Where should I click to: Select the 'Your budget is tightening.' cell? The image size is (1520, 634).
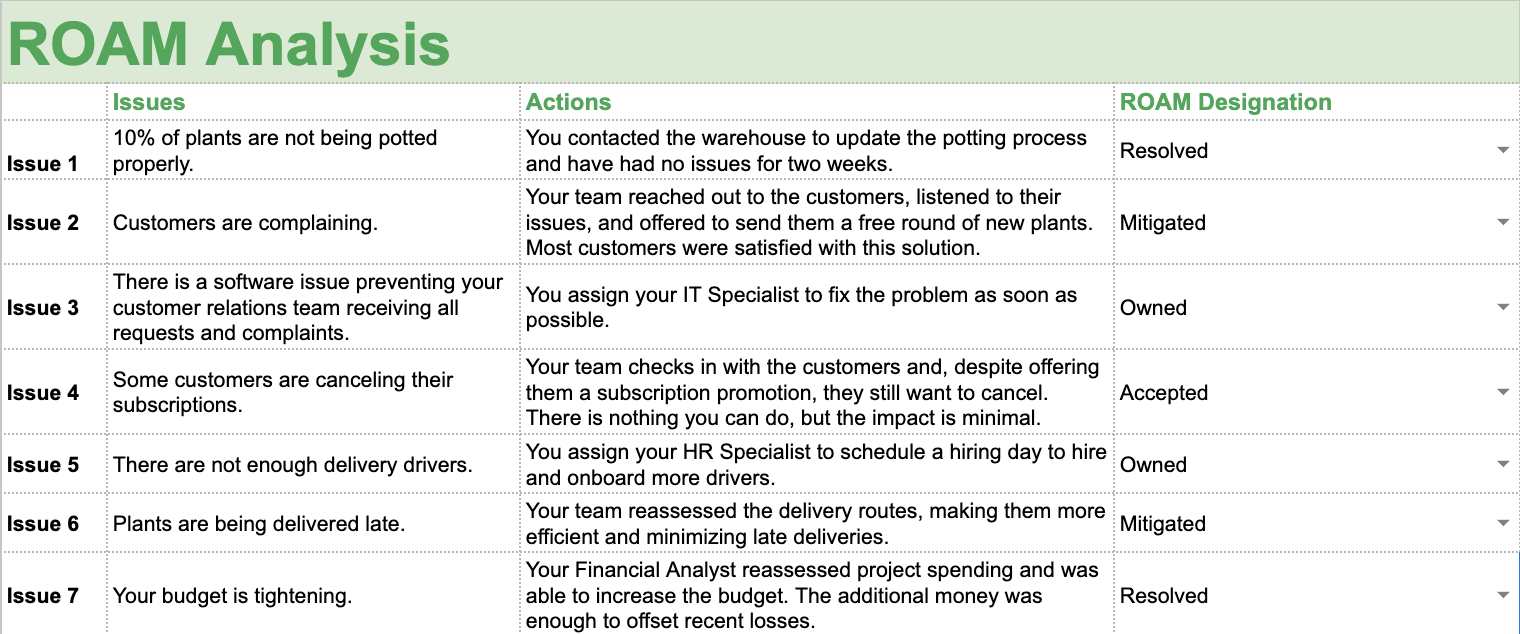[x=313, y=595]
